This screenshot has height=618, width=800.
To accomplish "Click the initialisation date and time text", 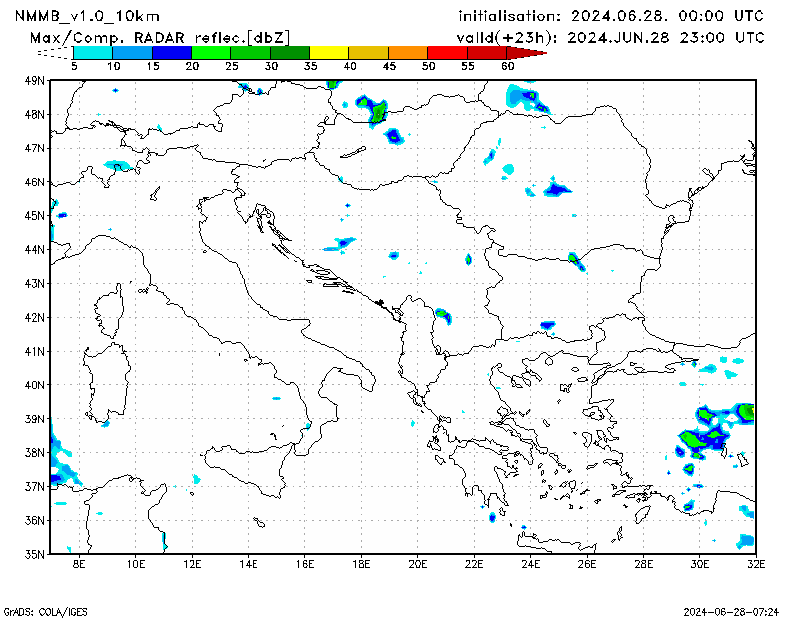I will pyautogui.click(x=610, y=16).
